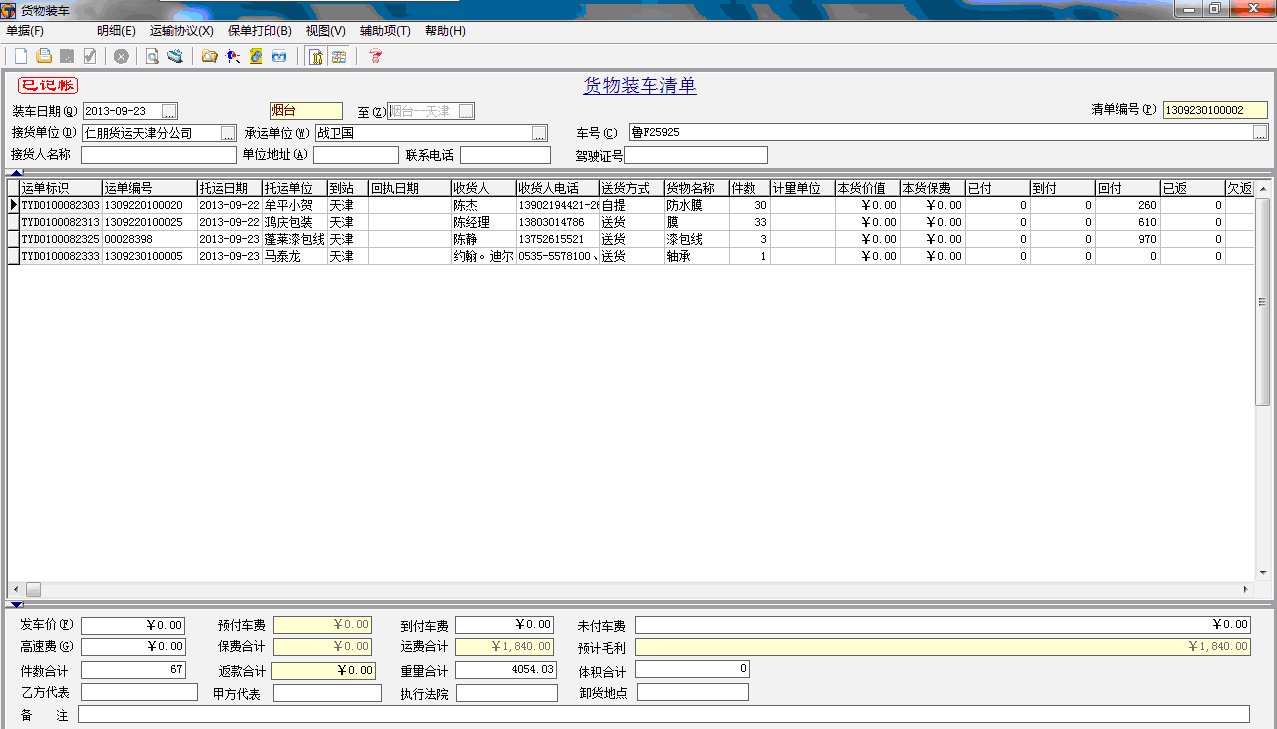This screenshot has width=1277, height=729.
Task: Click the open folder toolbar icon
Action: click(x=209, y=56)
